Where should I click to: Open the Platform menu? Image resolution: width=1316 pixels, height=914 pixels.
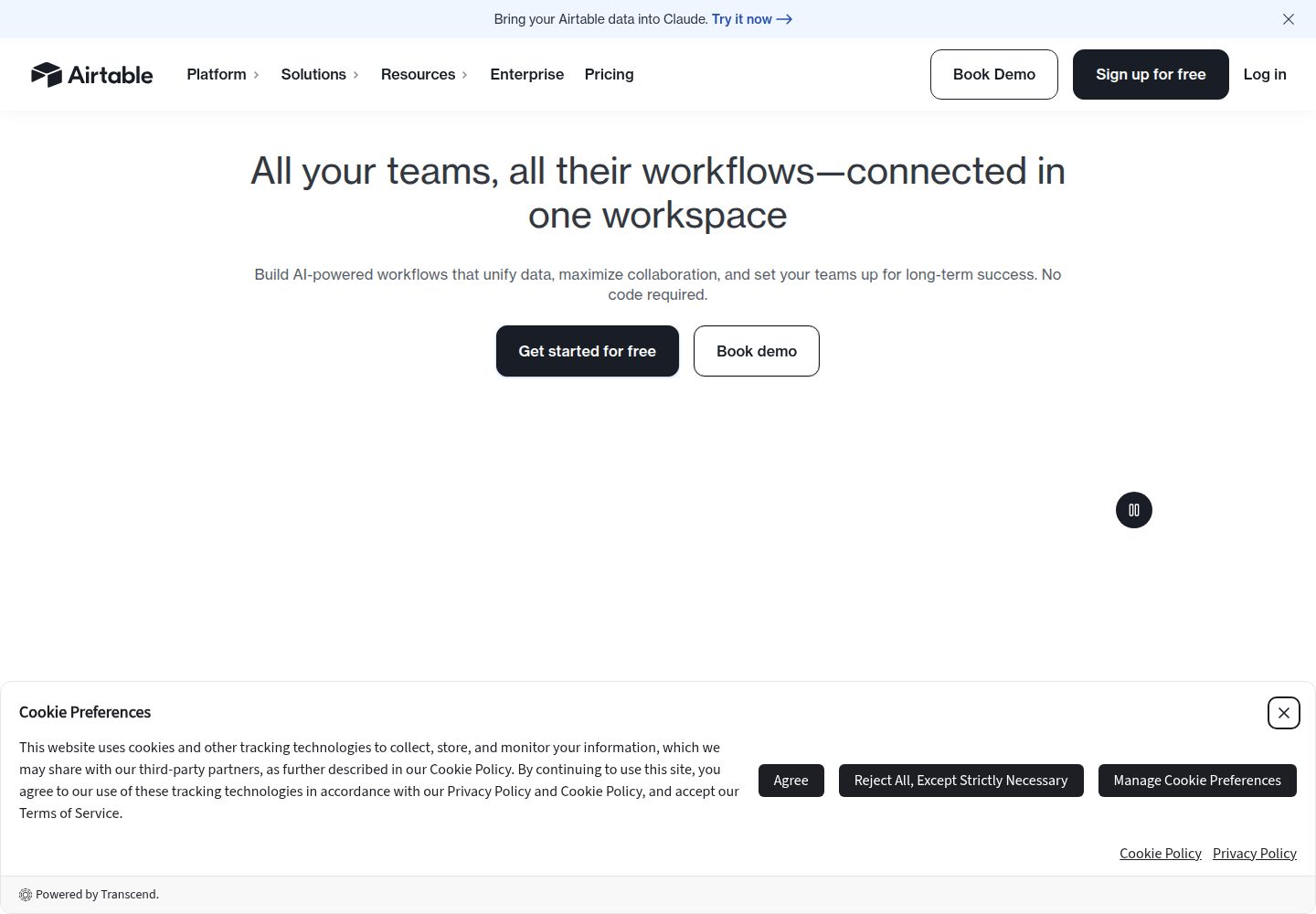pyautogui.click(x=223, y=74)
